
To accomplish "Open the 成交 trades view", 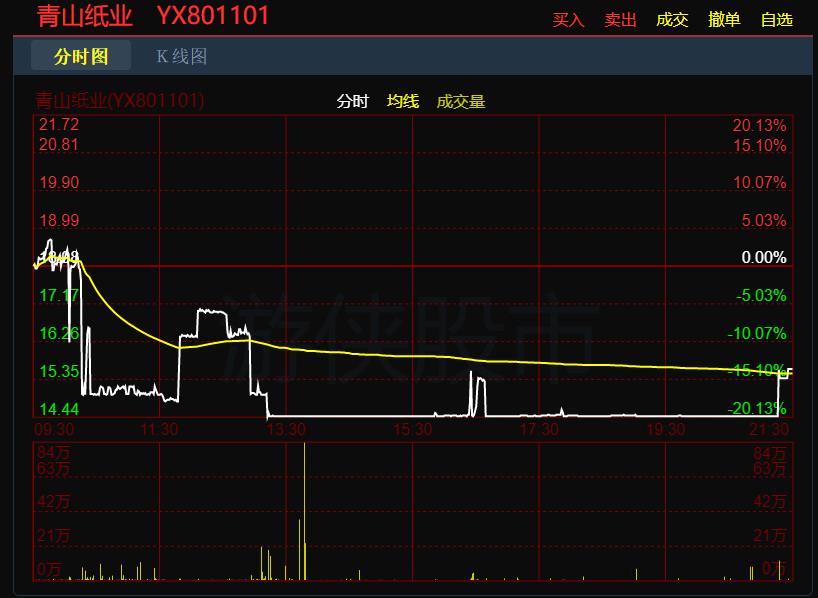I will (x=672, y=20).
